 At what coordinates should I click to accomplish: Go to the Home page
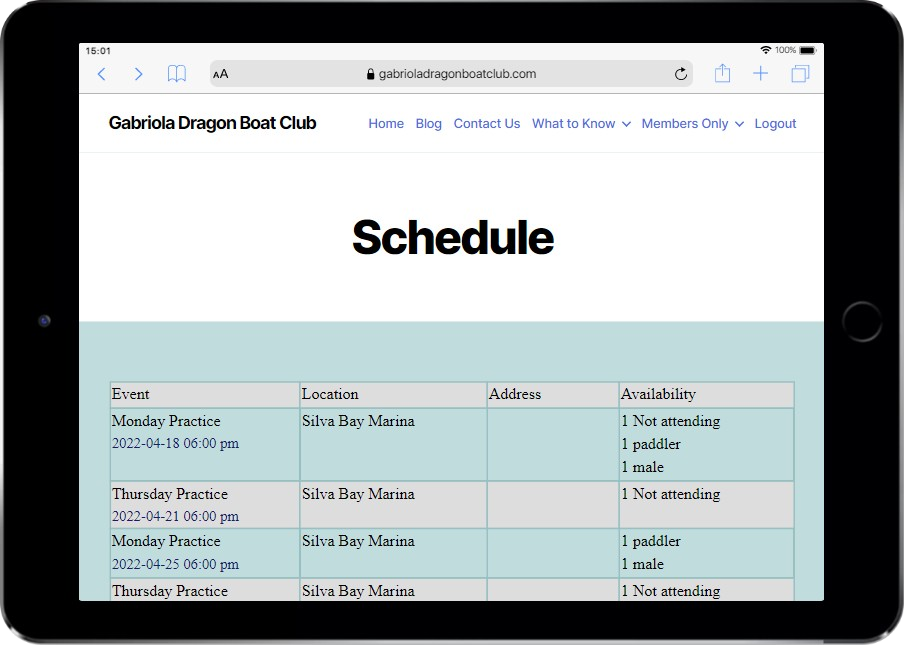(x=386, y=123)
